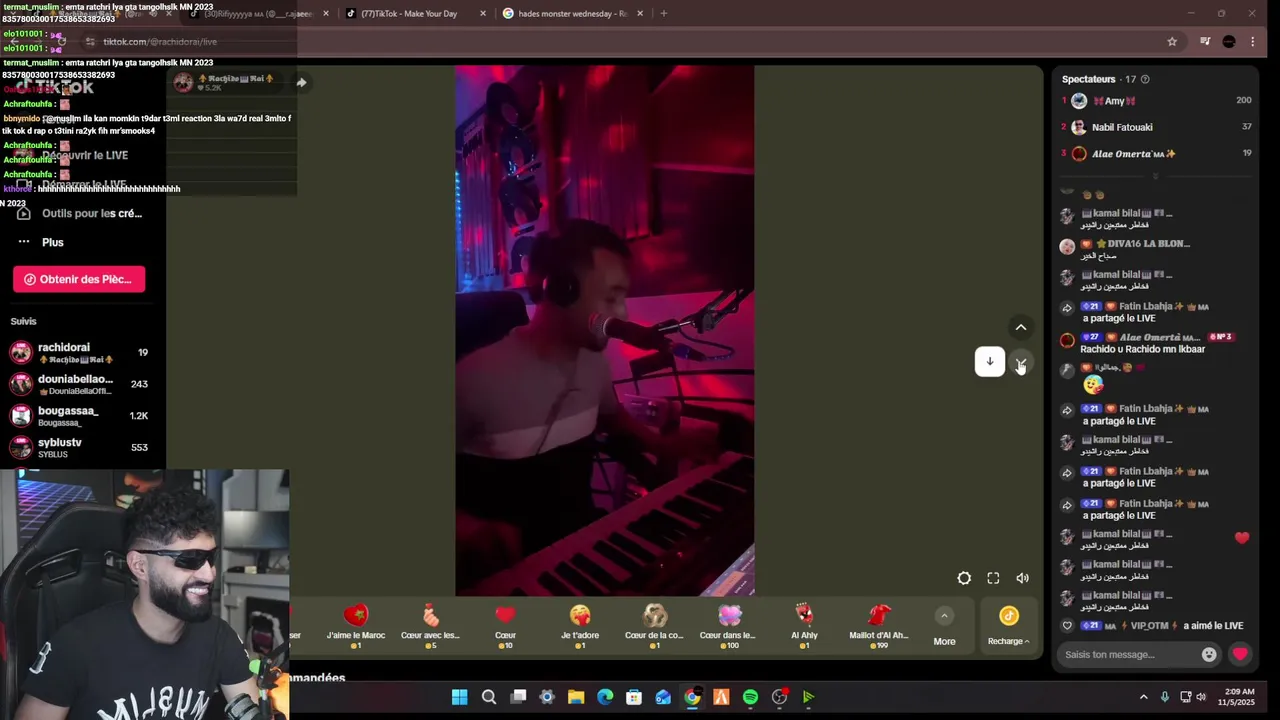Go to the previous live with the up chevron
Viewport: 1280px width, 720px height.
point(1021,327)
